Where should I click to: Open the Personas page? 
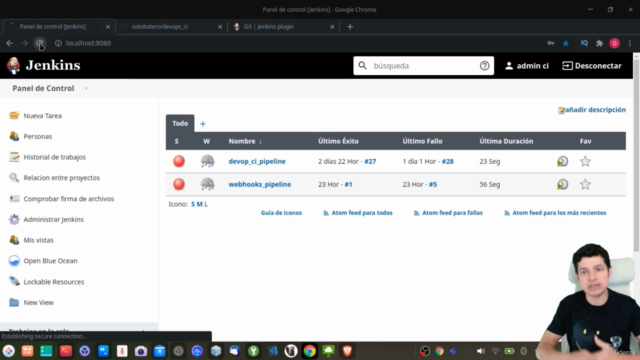(38, 136)
